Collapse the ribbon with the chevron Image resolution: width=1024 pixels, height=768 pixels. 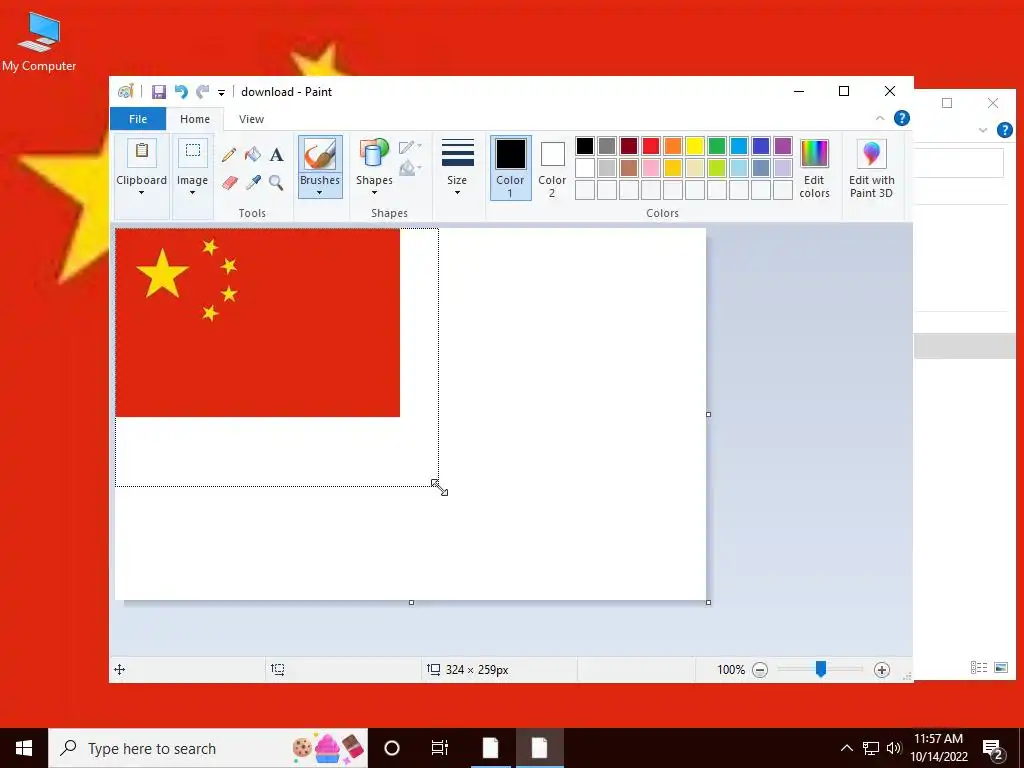point(880,118)
